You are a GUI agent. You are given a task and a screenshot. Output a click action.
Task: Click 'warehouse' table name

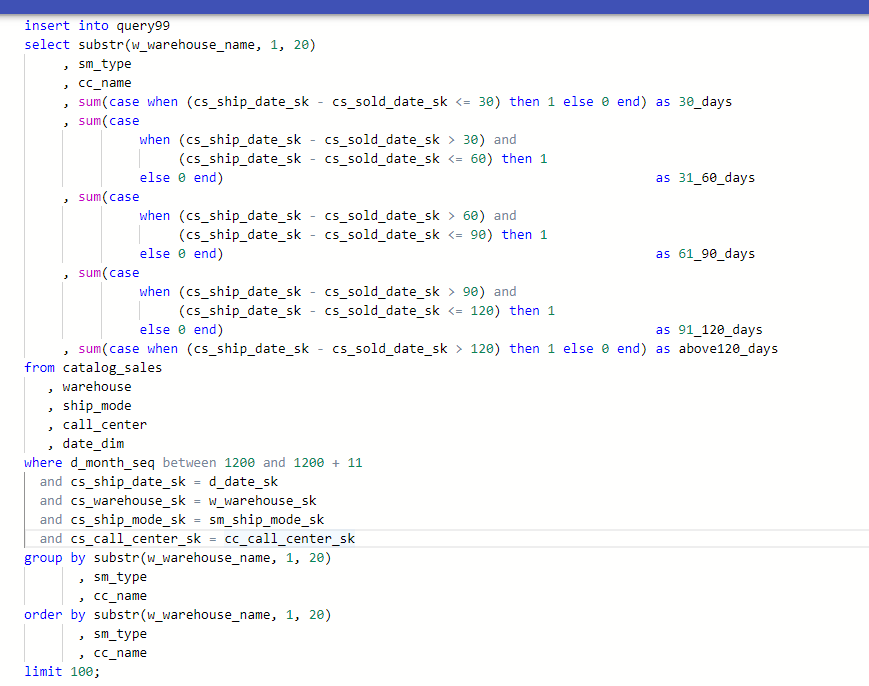click(97, 387)
